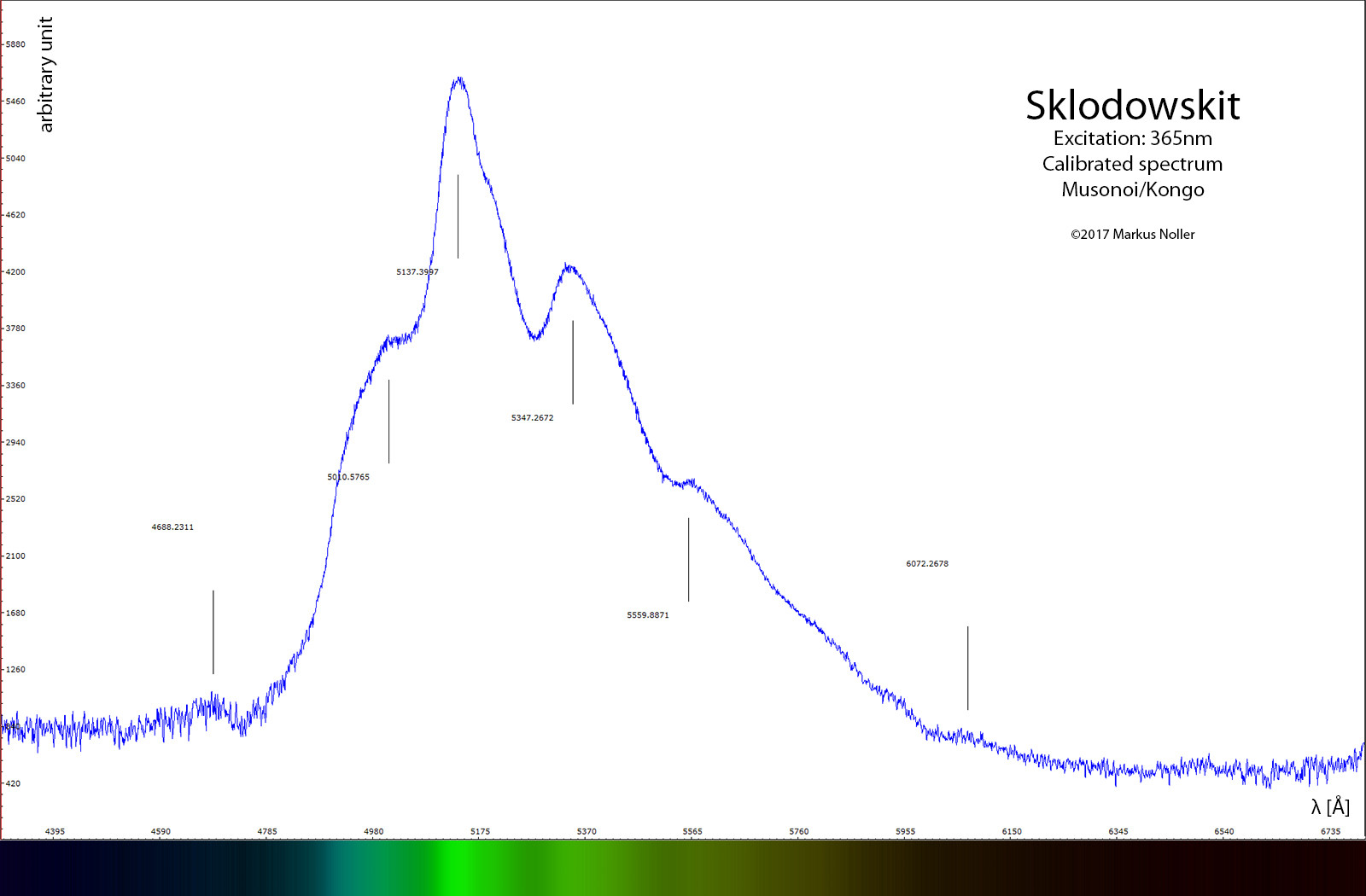1366x896 pixels.
Task: Select the 'Excitation: 365nm' text line
Action: [x=1132, y=138]
